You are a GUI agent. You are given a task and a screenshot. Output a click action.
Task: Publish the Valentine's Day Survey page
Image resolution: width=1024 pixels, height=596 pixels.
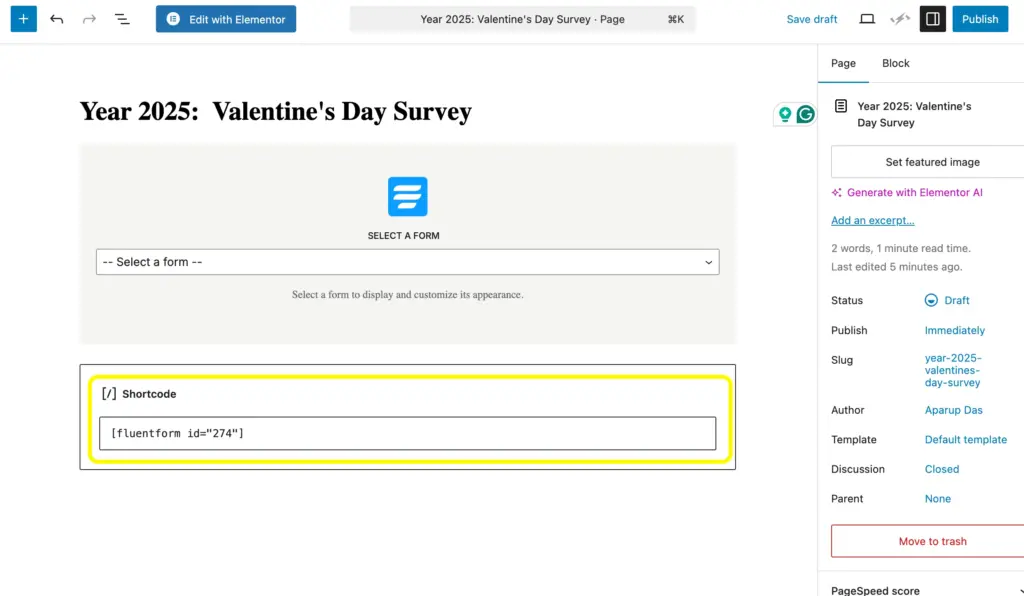(x=980, y=18)
